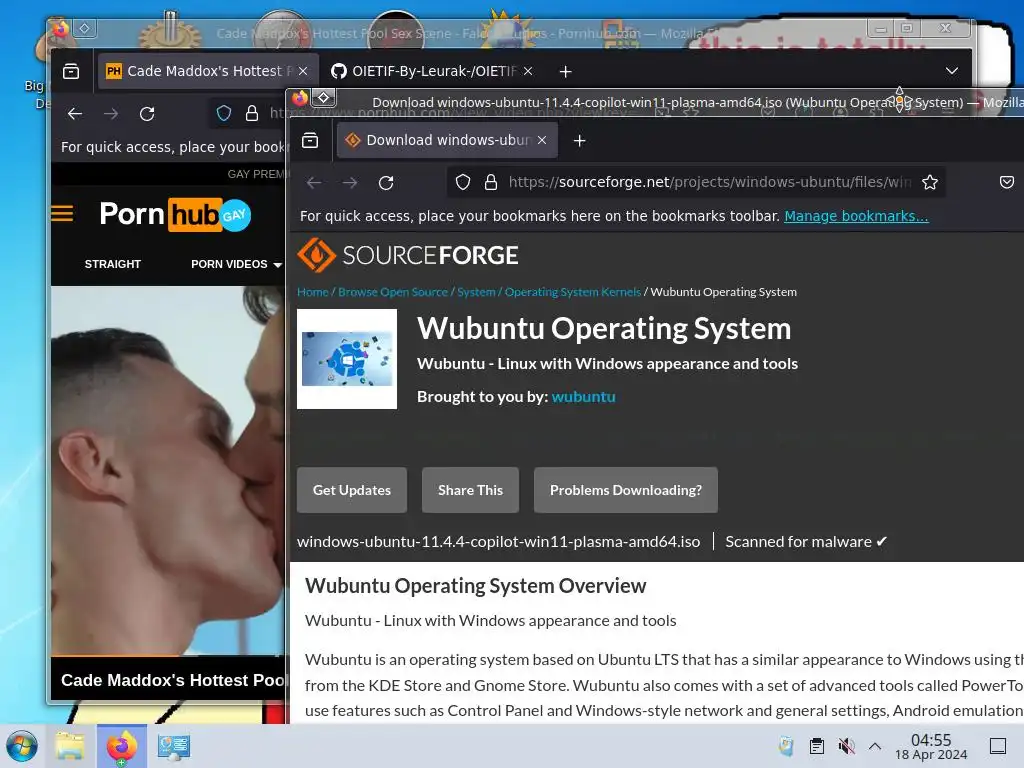Image resolution: width=1024 pixels, height=768 pixels.
Task: Open the clipboard tray icon
Action: 816,746
